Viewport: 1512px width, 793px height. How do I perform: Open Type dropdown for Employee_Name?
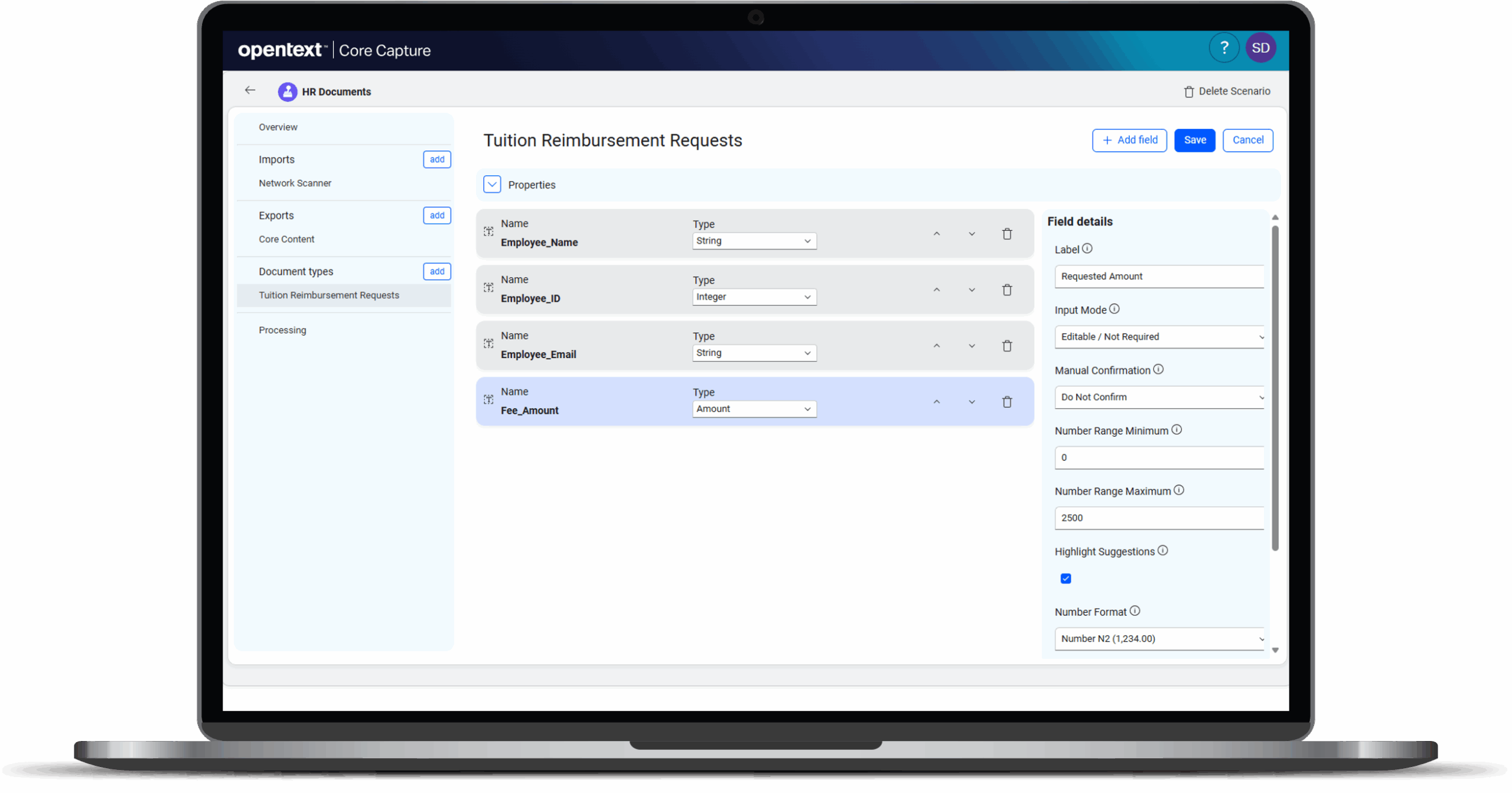(754, 241)
